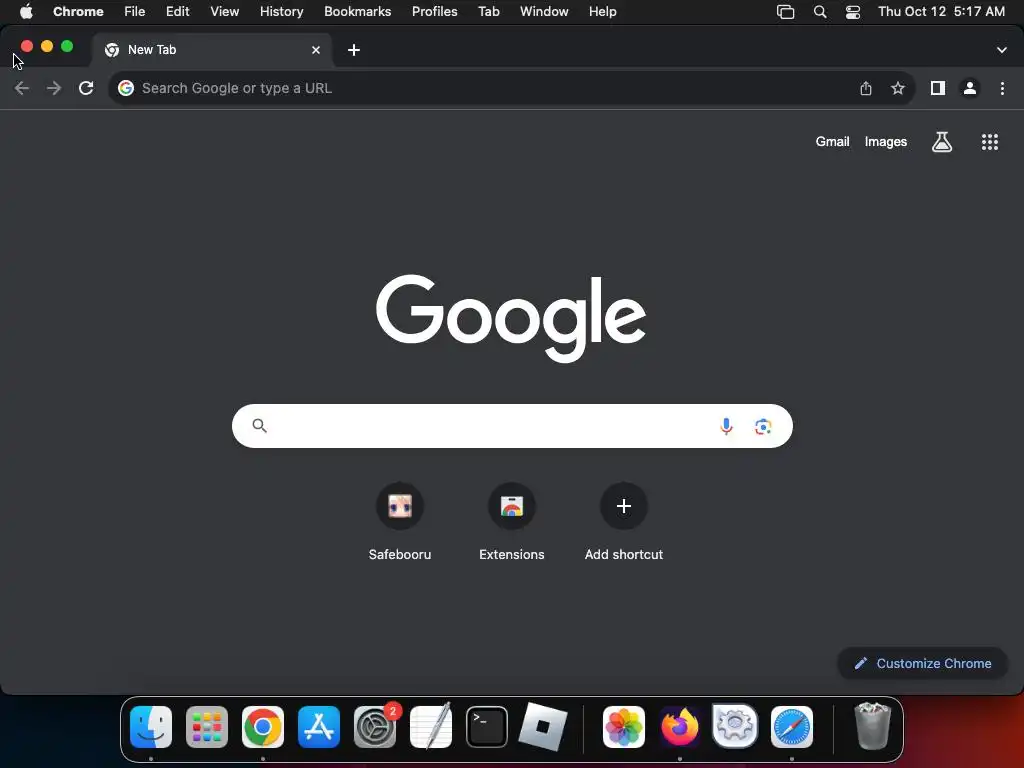Open the Chrome three-dot menu
Image resolution: width=1024 pixels, height=768 pixels.
click(1002, 88)
